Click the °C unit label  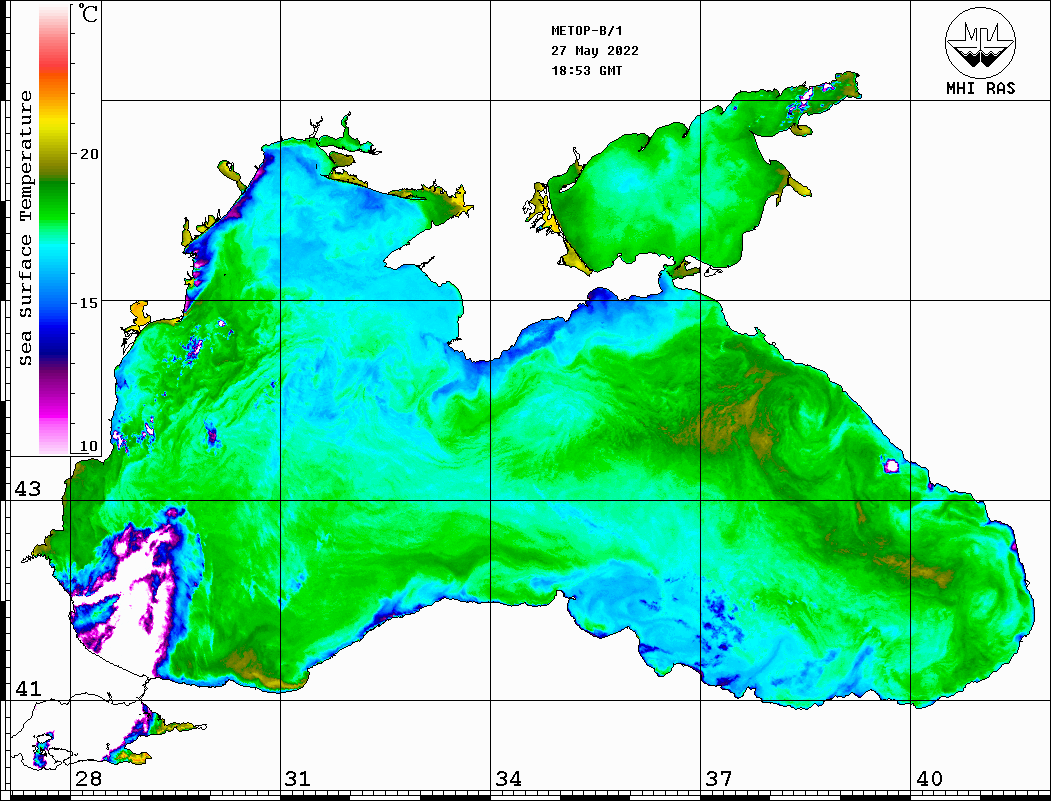[88, 13]
